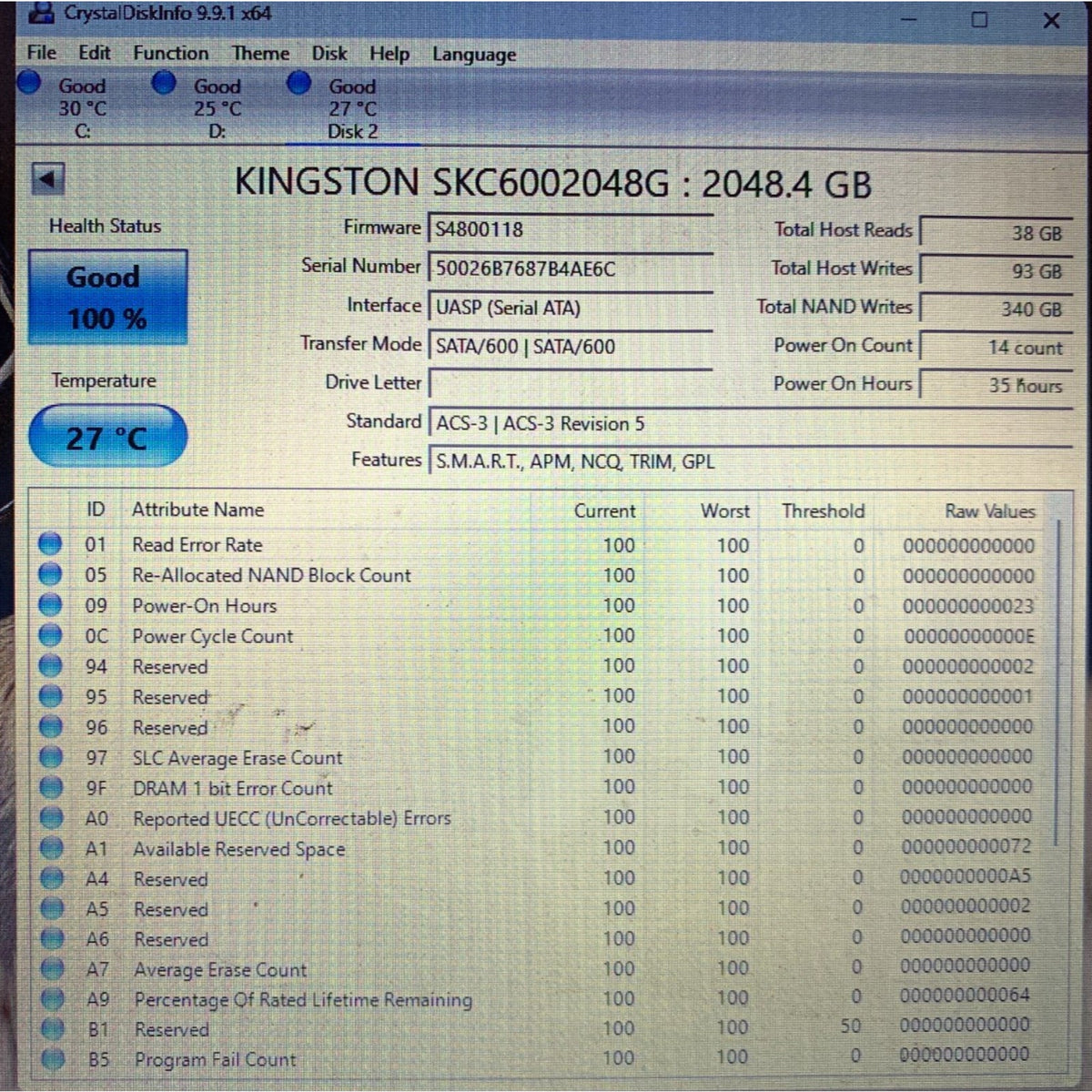Click the CrystalDiskInfo title bar app icon
The height and width of the screenshot is (1092, 1092).
(42, 14)
